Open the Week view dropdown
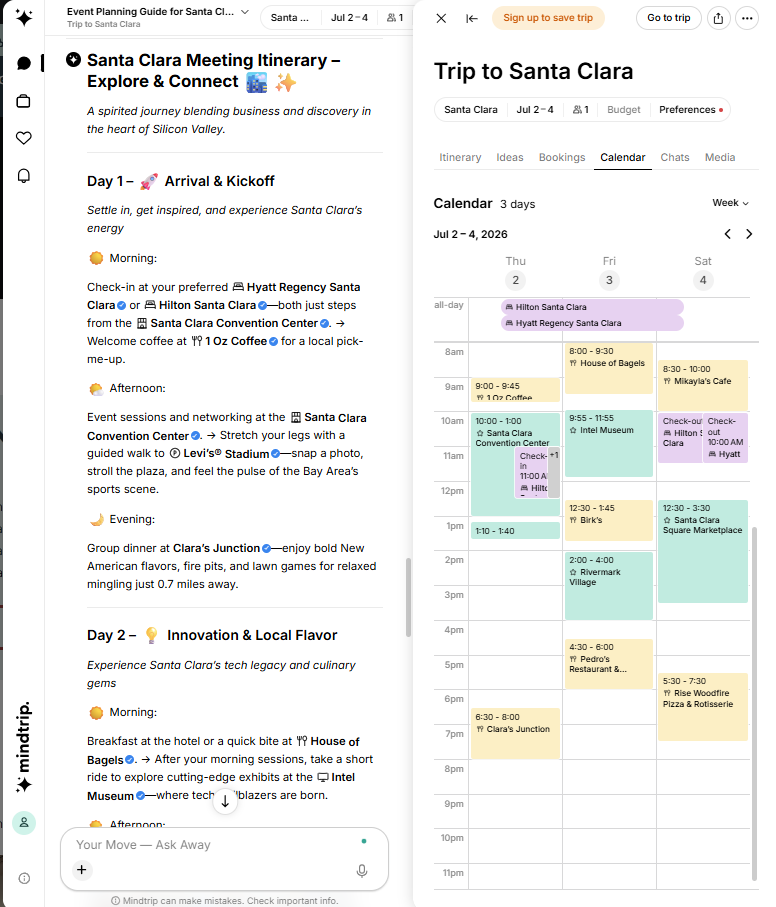Screen dimensions: 776x907 (x=730, y=202)
